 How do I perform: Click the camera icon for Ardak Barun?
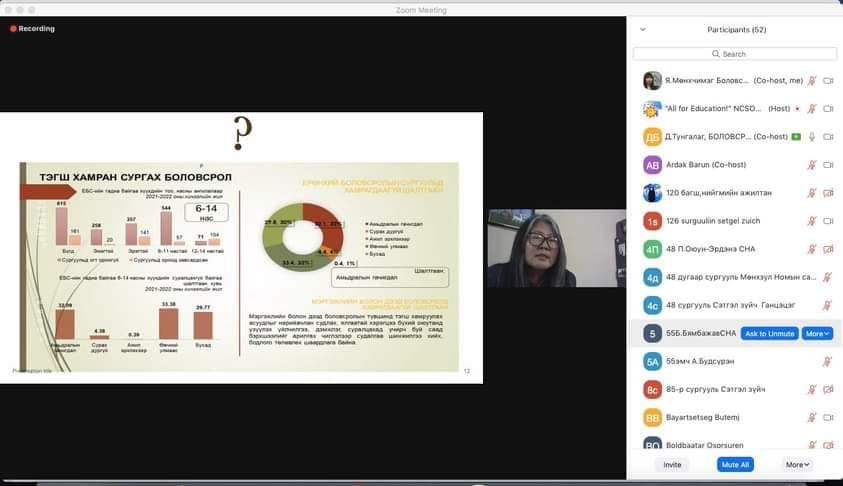click(828, 165)
